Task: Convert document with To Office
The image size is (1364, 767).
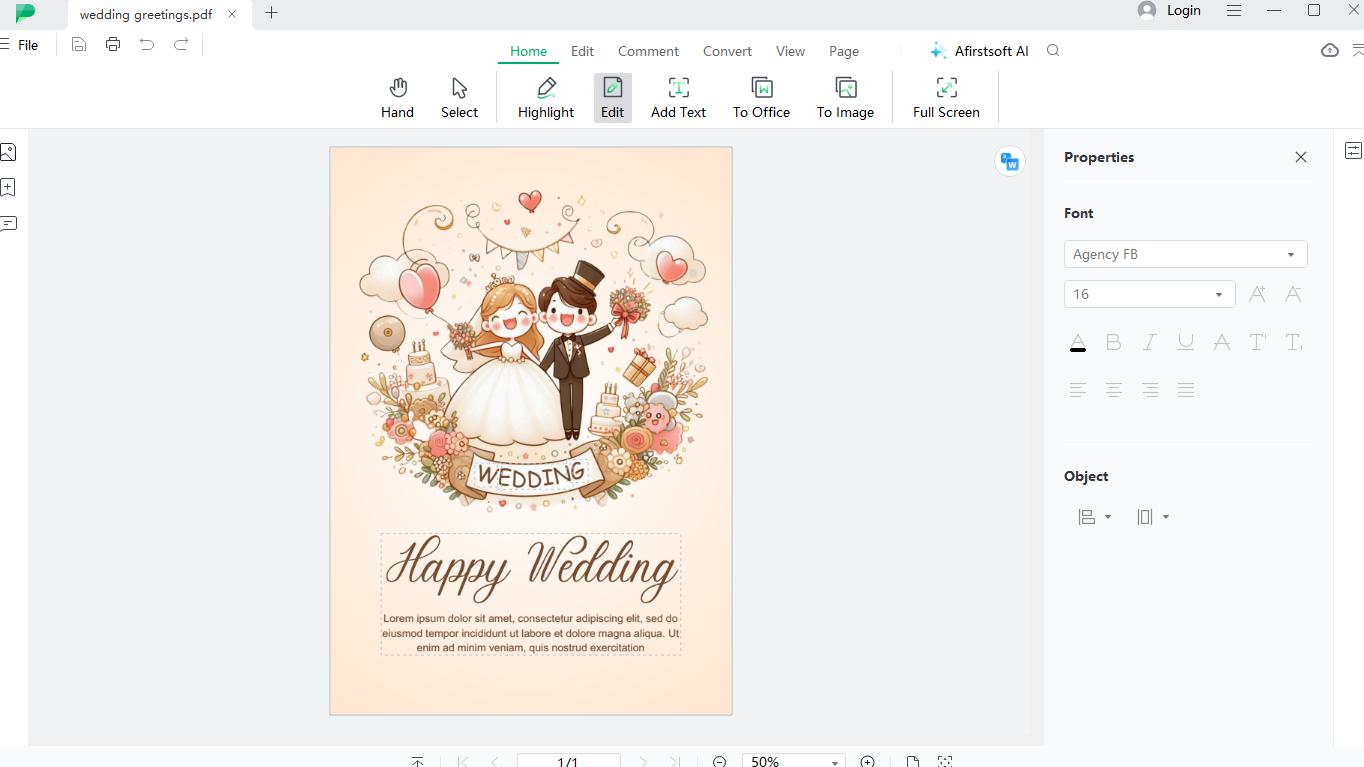Action: click(761, 98)
